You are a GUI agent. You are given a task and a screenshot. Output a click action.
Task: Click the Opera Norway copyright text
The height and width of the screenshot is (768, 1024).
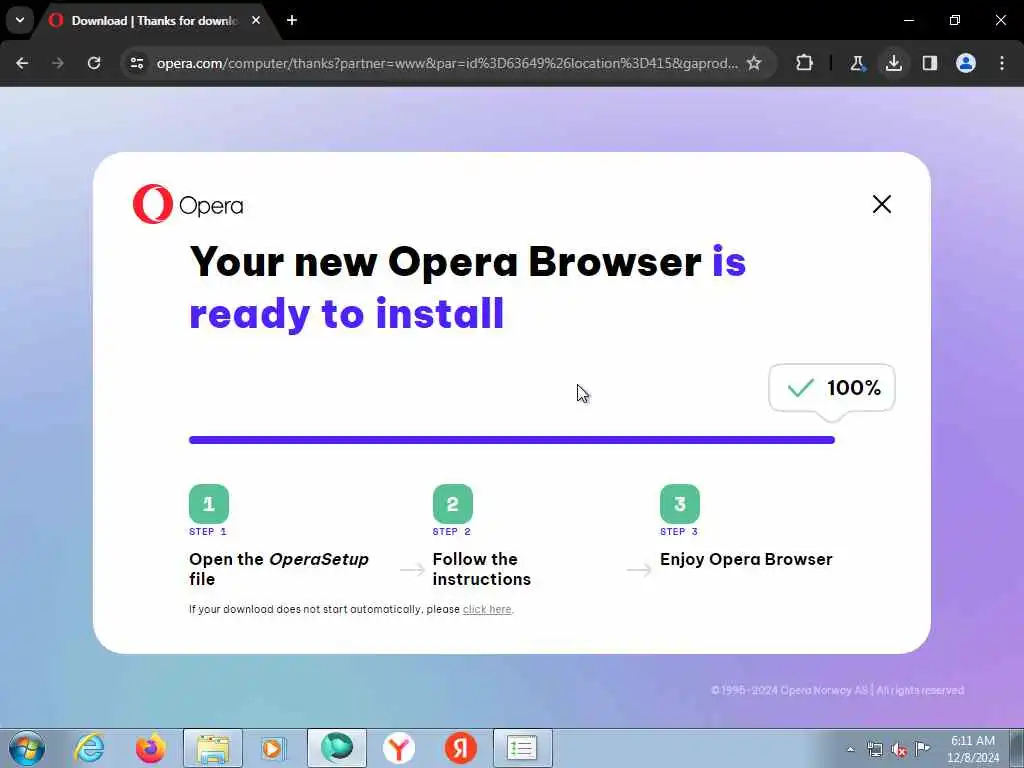[x=837, y=690]
